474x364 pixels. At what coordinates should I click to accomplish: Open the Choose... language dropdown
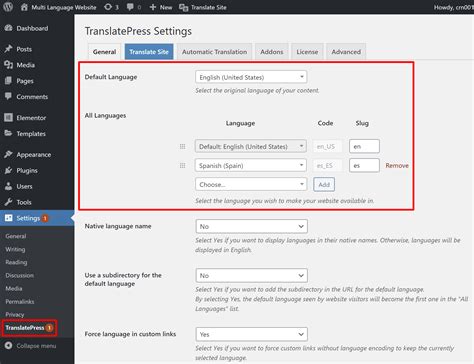251,184
